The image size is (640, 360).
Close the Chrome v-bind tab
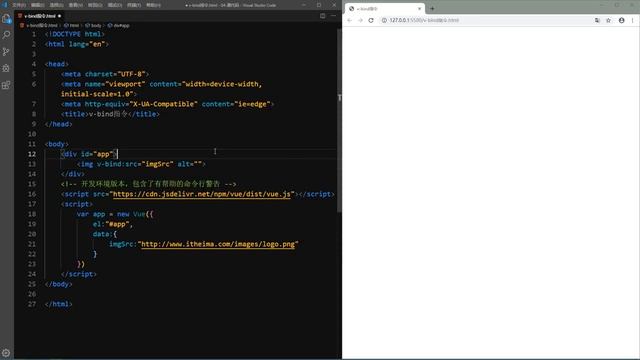[419, 8]
